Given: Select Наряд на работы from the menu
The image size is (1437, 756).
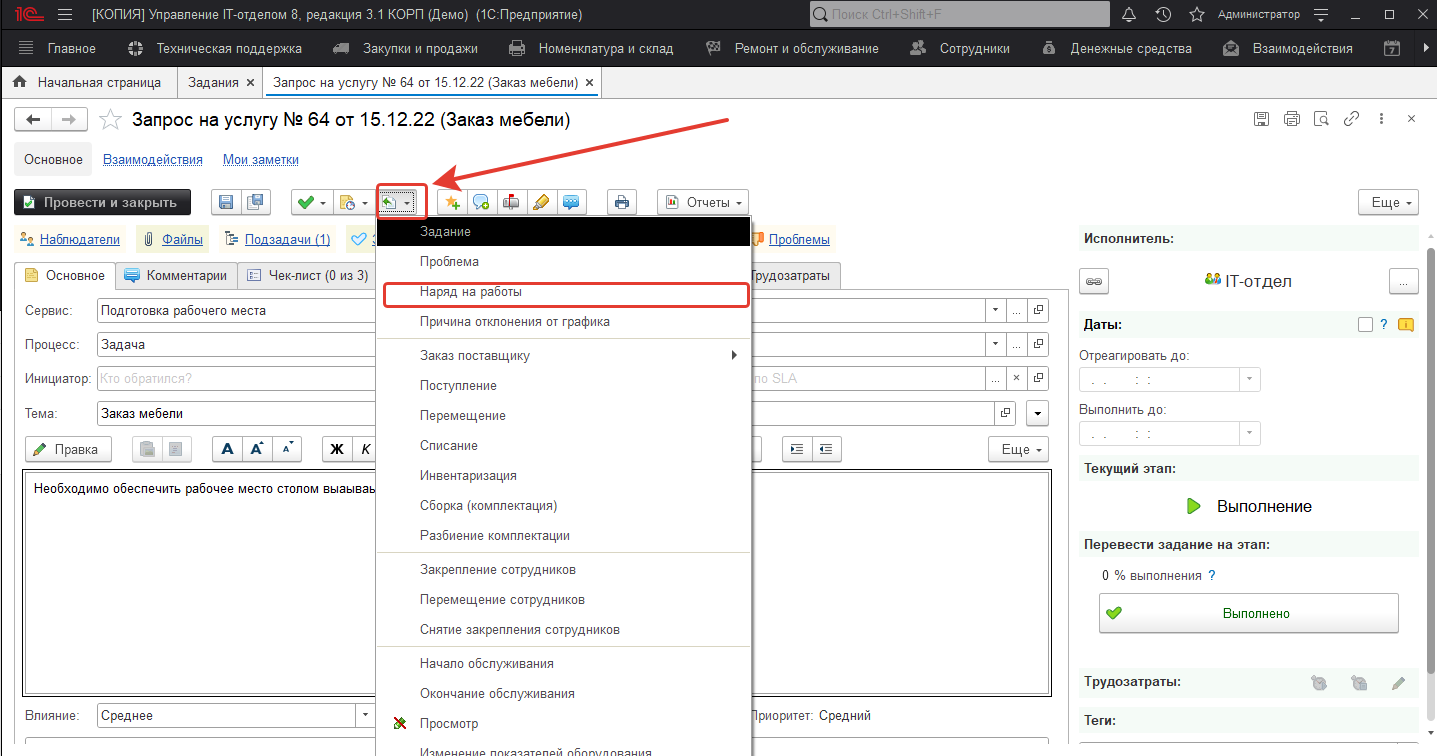Looking at the screenshot, I should [471, 293].
